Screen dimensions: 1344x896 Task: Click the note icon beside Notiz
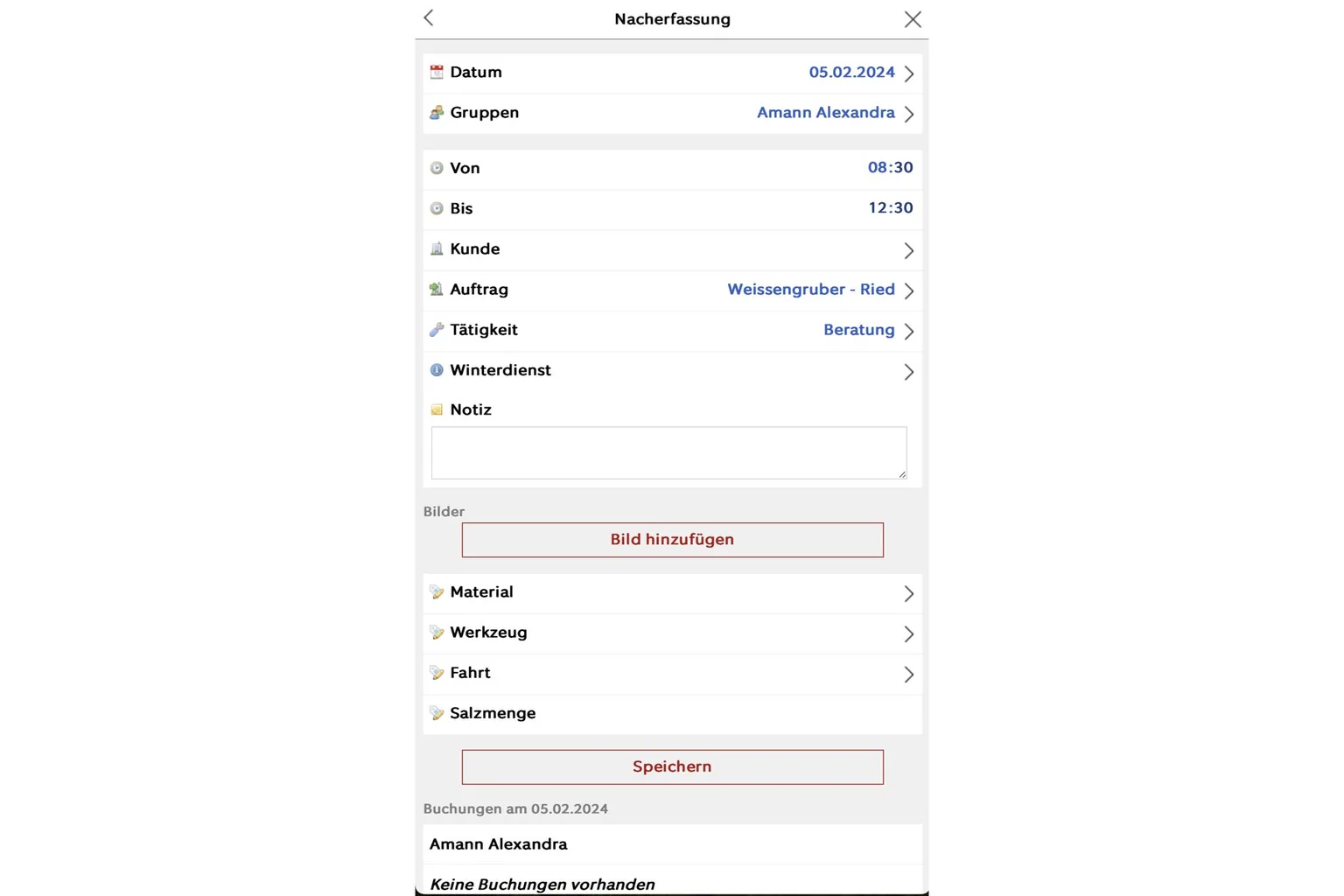click(437, 409)
